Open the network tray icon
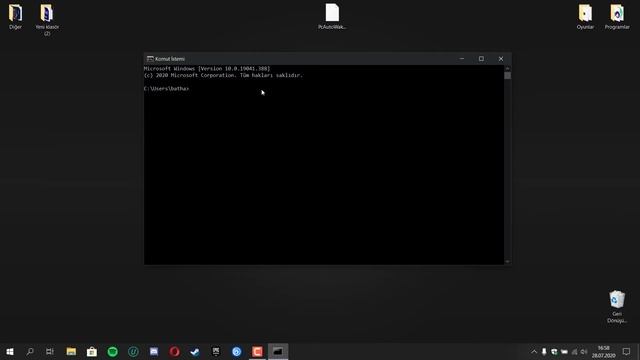The height and width of the screenshot is (360, 640). (x=574, y=351)
